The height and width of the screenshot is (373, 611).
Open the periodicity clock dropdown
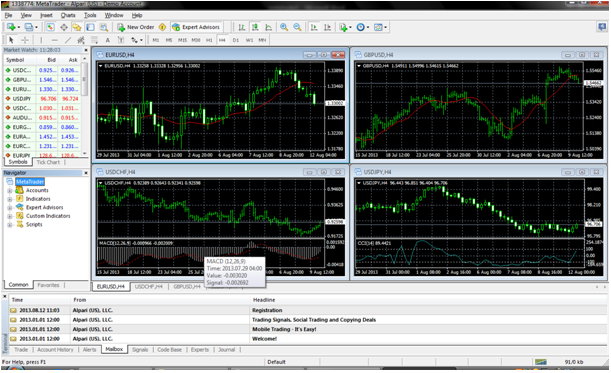[x=367, y=27]
